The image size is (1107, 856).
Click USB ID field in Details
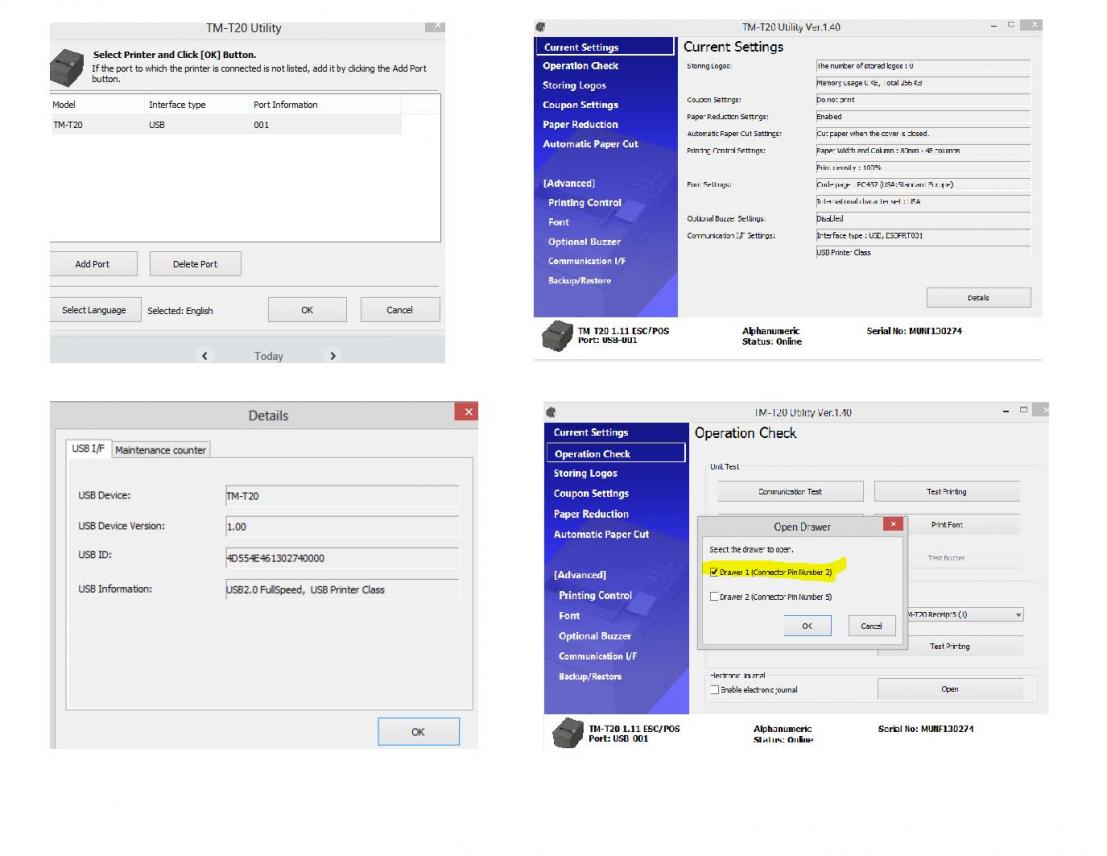coord(342,558)
